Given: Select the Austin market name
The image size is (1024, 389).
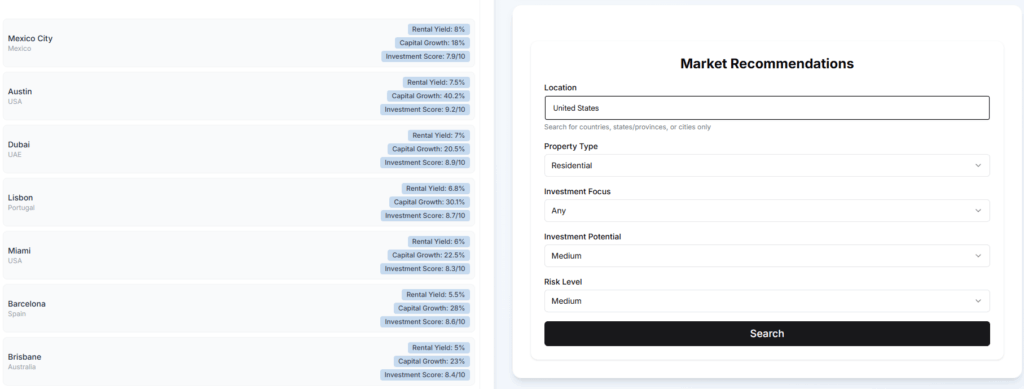Looking at the screenshot, I should 20,91.
